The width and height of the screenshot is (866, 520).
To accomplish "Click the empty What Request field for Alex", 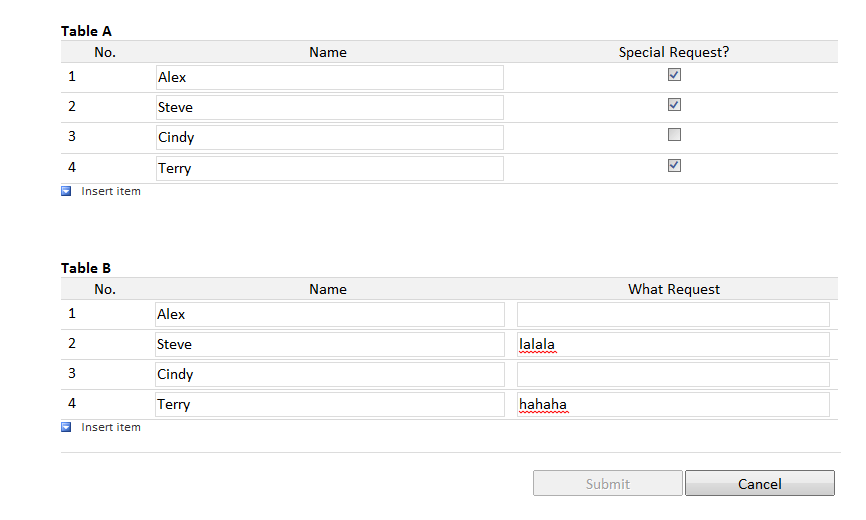I will (x=673, y=314).
